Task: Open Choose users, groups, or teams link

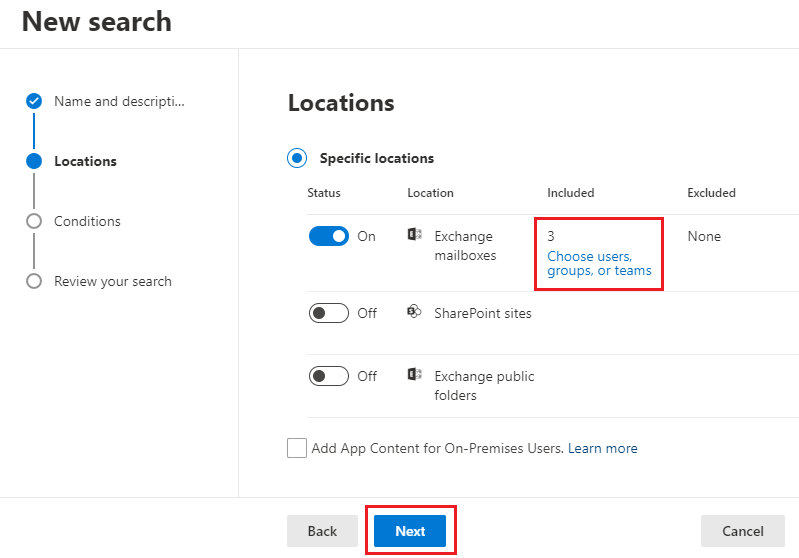Action: pos(599,263)
